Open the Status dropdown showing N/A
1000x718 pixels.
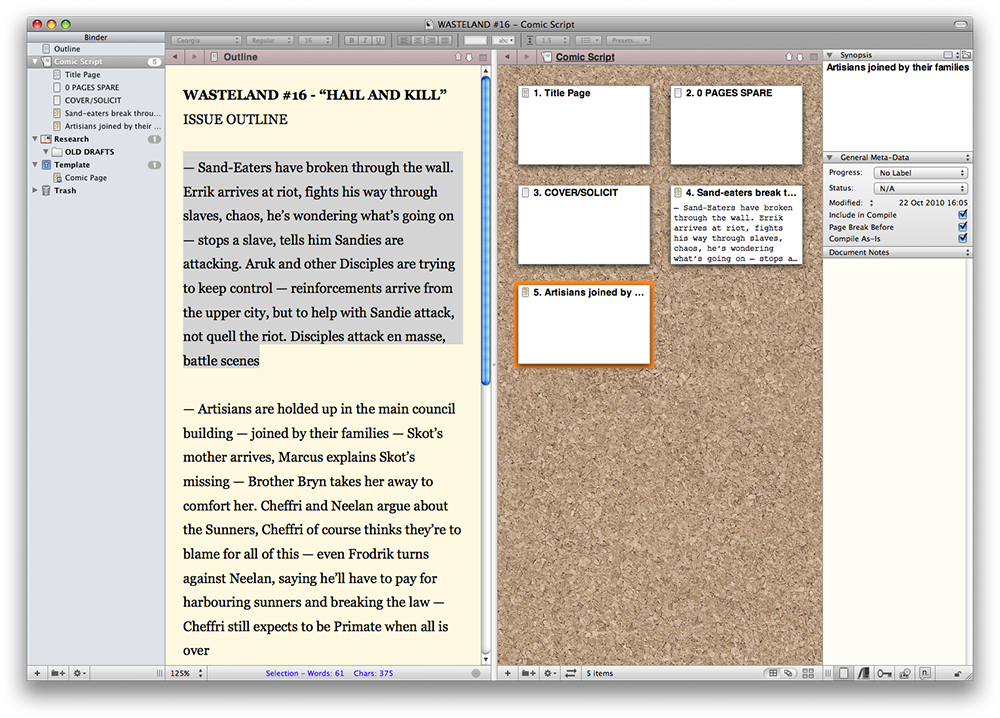pos(921,188)
